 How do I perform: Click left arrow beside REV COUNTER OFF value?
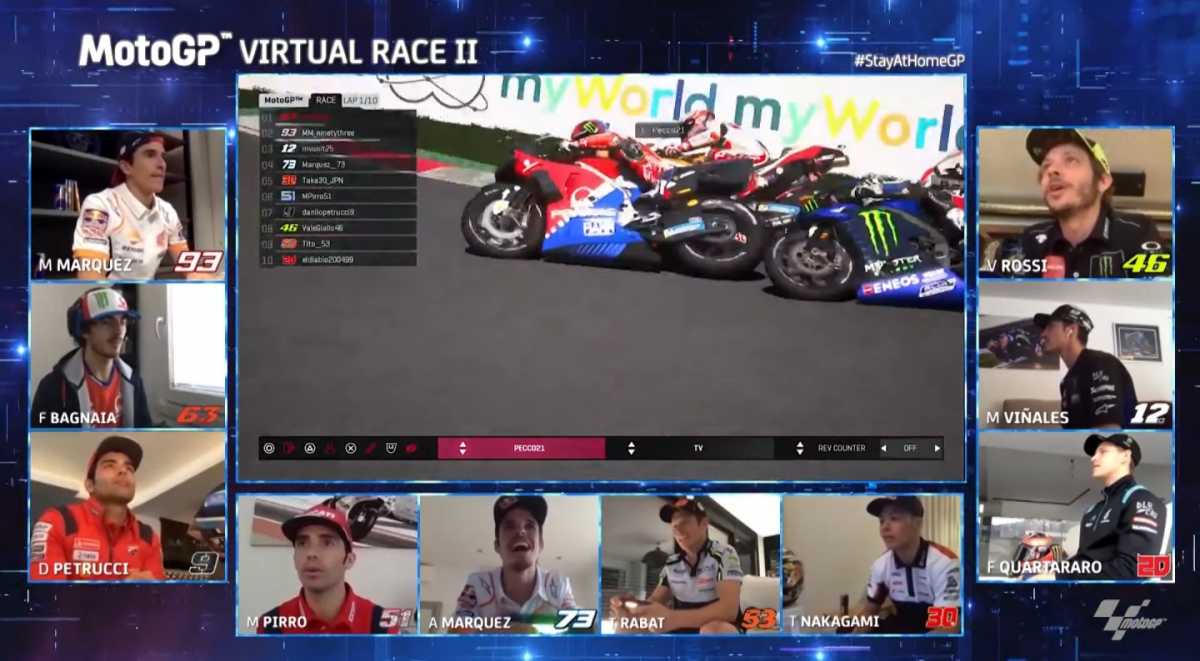(x=883, y=448)
